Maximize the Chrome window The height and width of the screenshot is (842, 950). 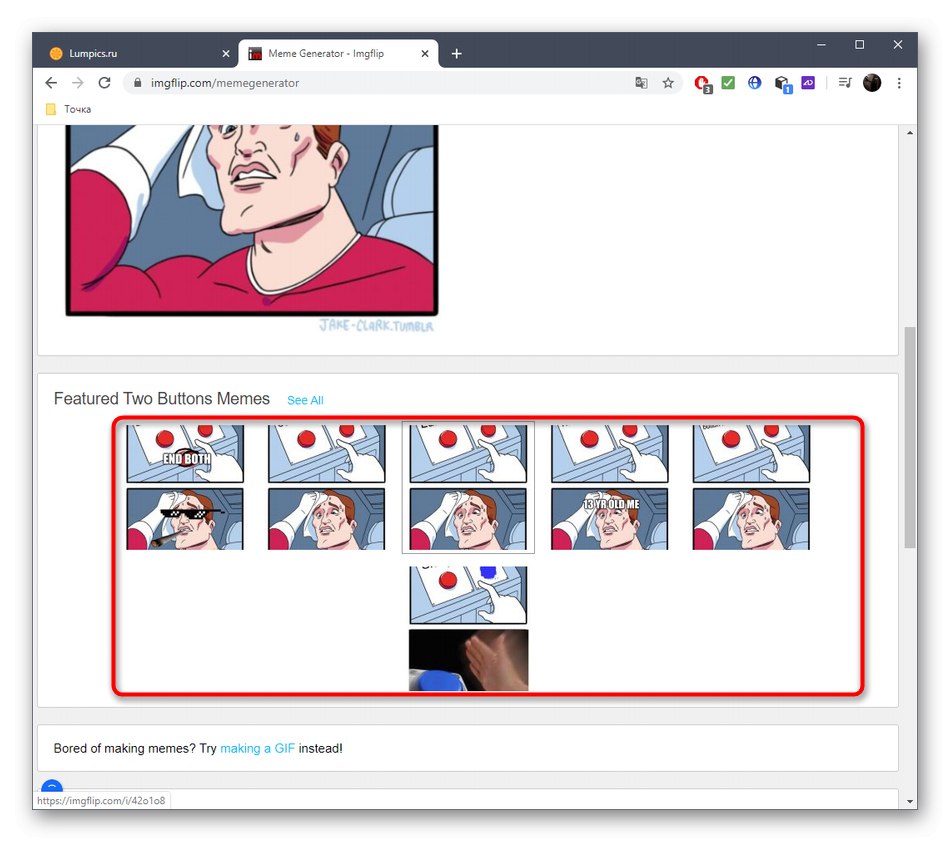(x=859, y=45)
